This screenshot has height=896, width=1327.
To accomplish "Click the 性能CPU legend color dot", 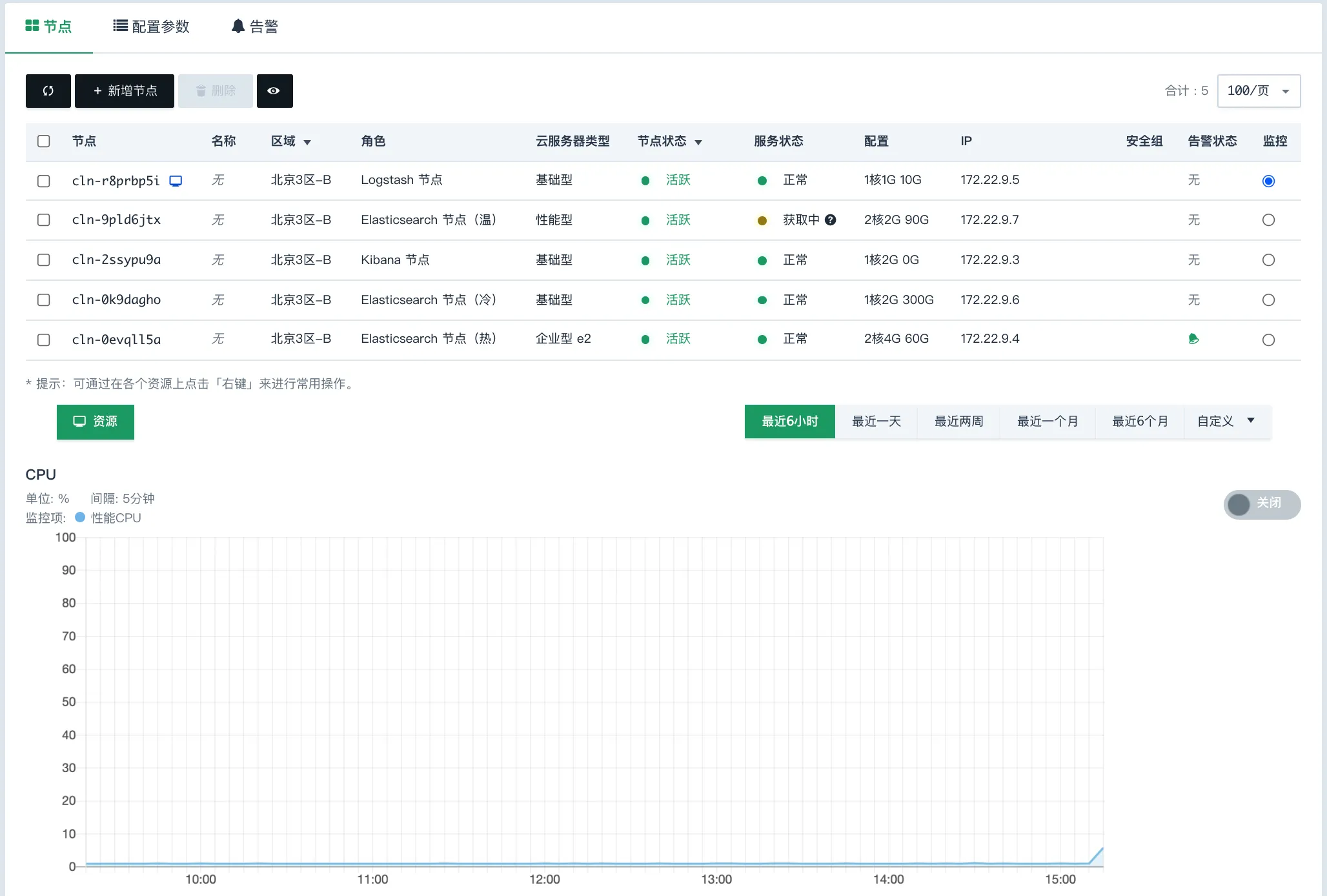I will [x=80, y=518].
